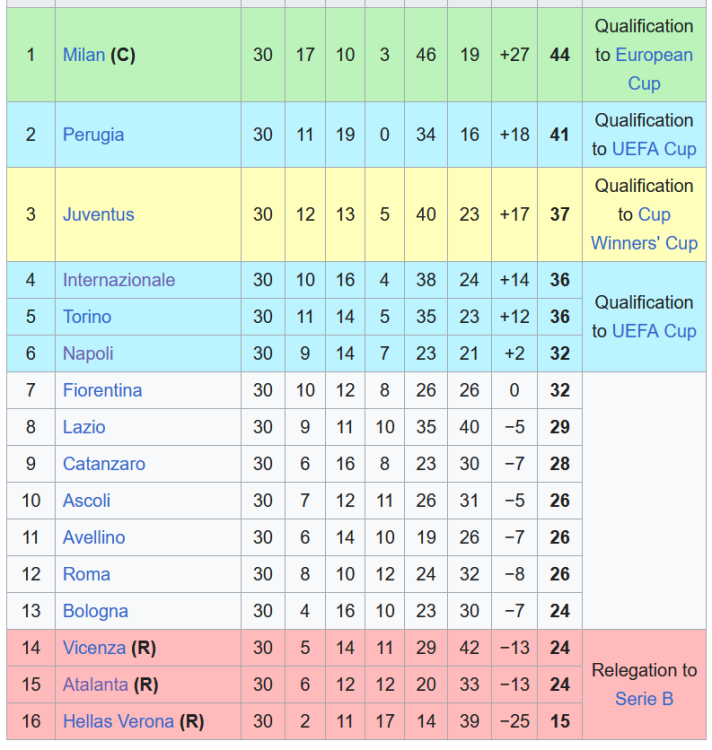
Task: Go to the Hellas Verona page
Action: pos(118,722)
